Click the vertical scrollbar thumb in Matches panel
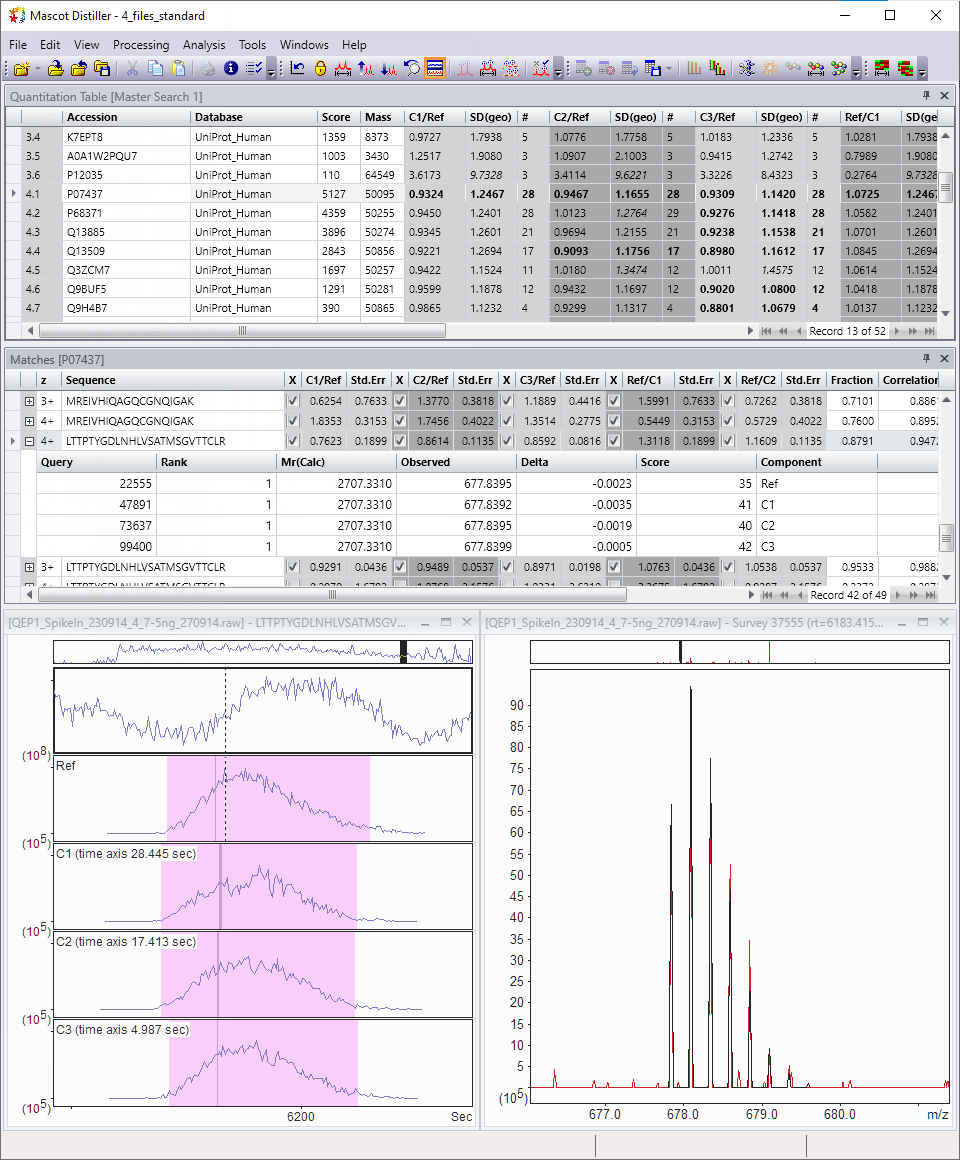 (946, 538)
